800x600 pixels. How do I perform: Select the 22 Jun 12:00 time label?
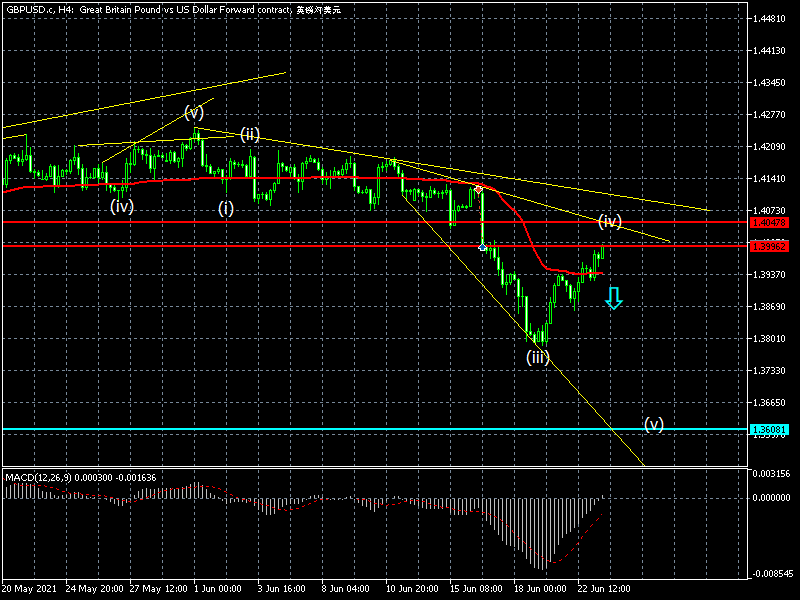(x=603, y=587)
